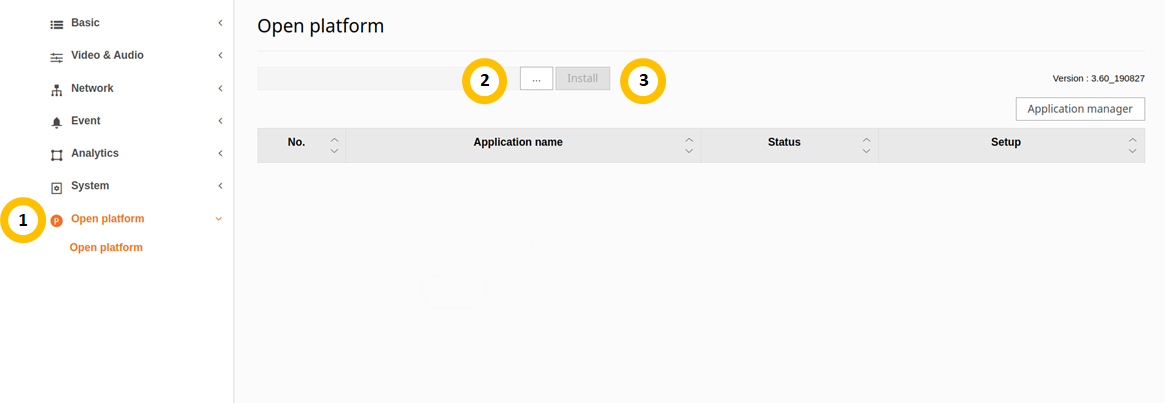Screen dimensions: 1169x403
Task: Click the Basic list icon in sidebar
Action: [57, 24]
